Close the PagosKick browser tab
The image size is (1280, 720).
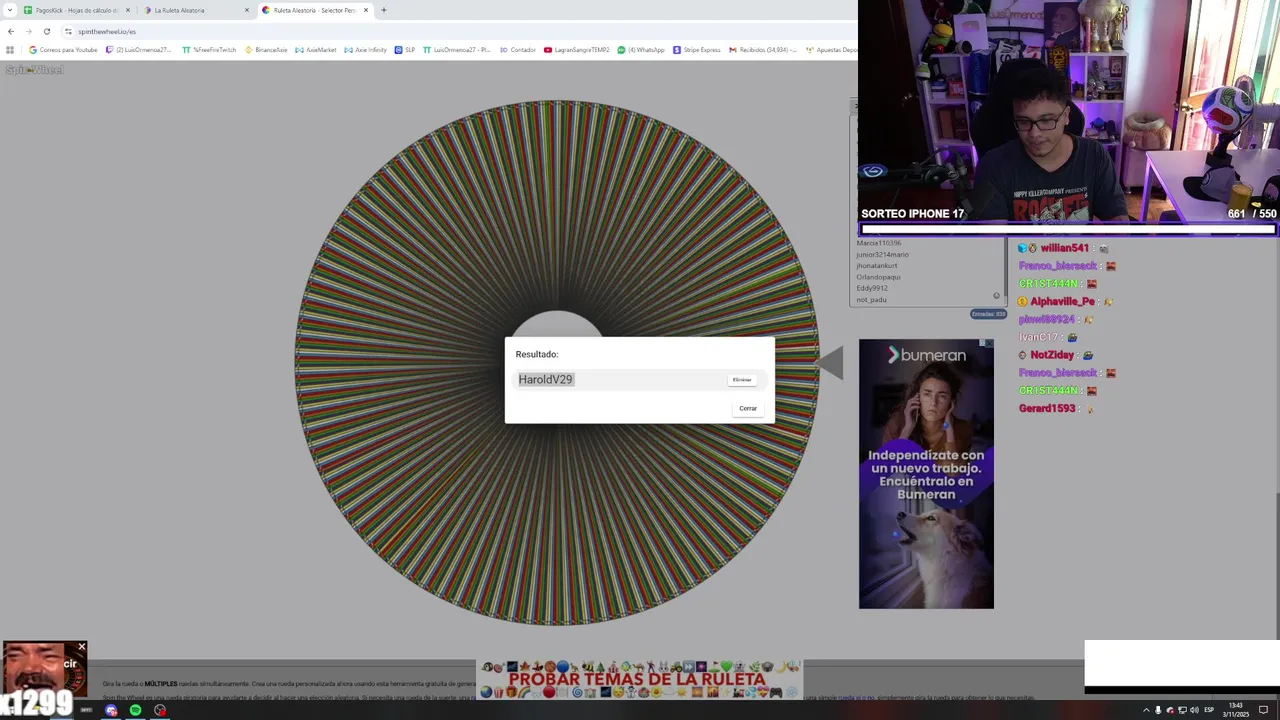tap(128, 10)
